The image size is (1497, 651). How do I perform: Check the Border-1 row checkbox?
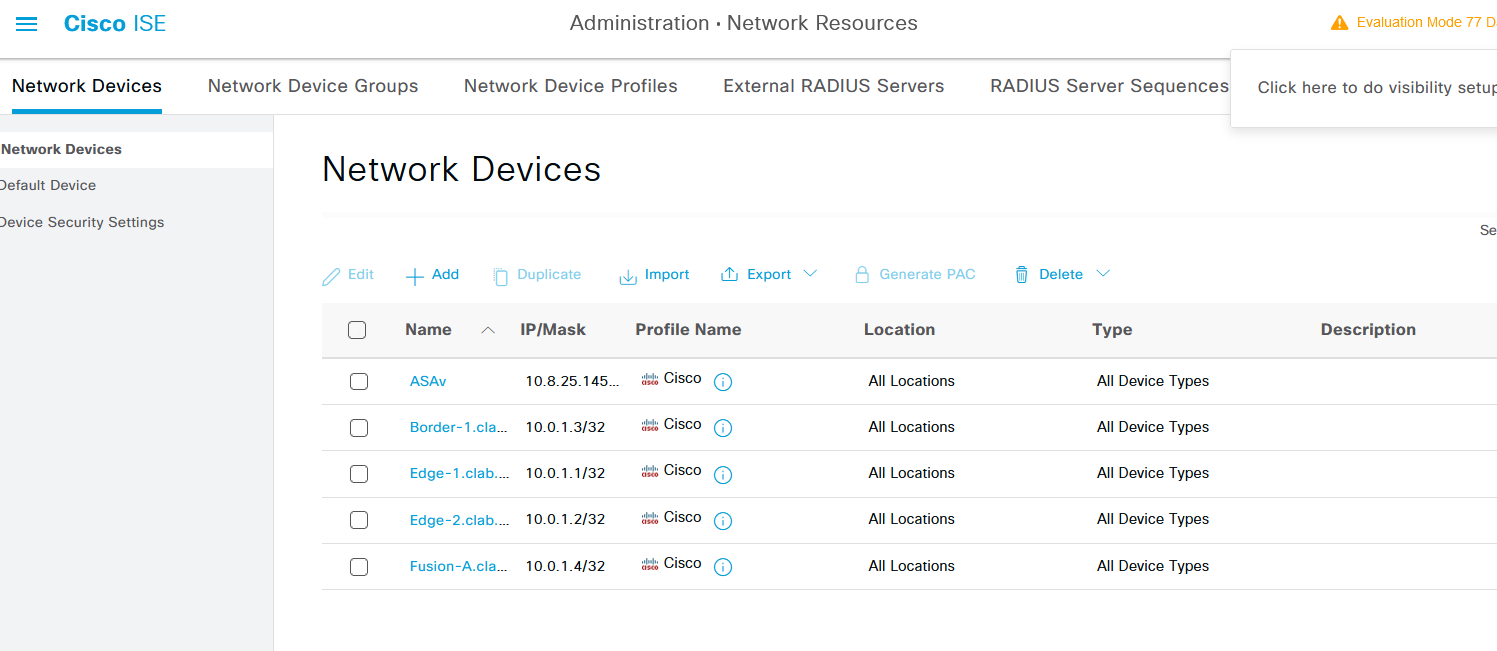pyautogui.click(x=359, y=428)
